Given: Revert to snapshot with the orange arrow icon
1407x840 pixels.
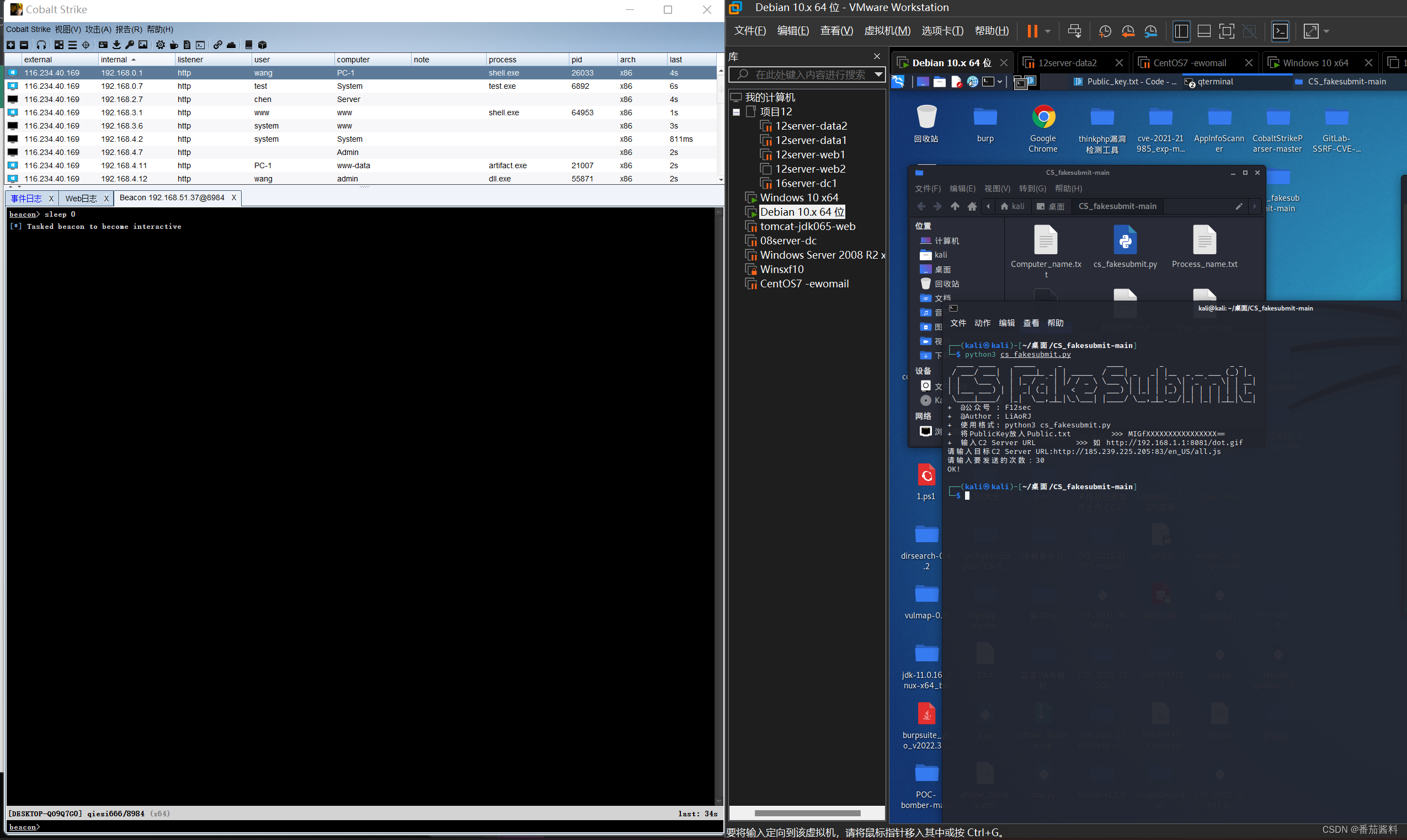Looking at the screenshot, I should 1128,31.
